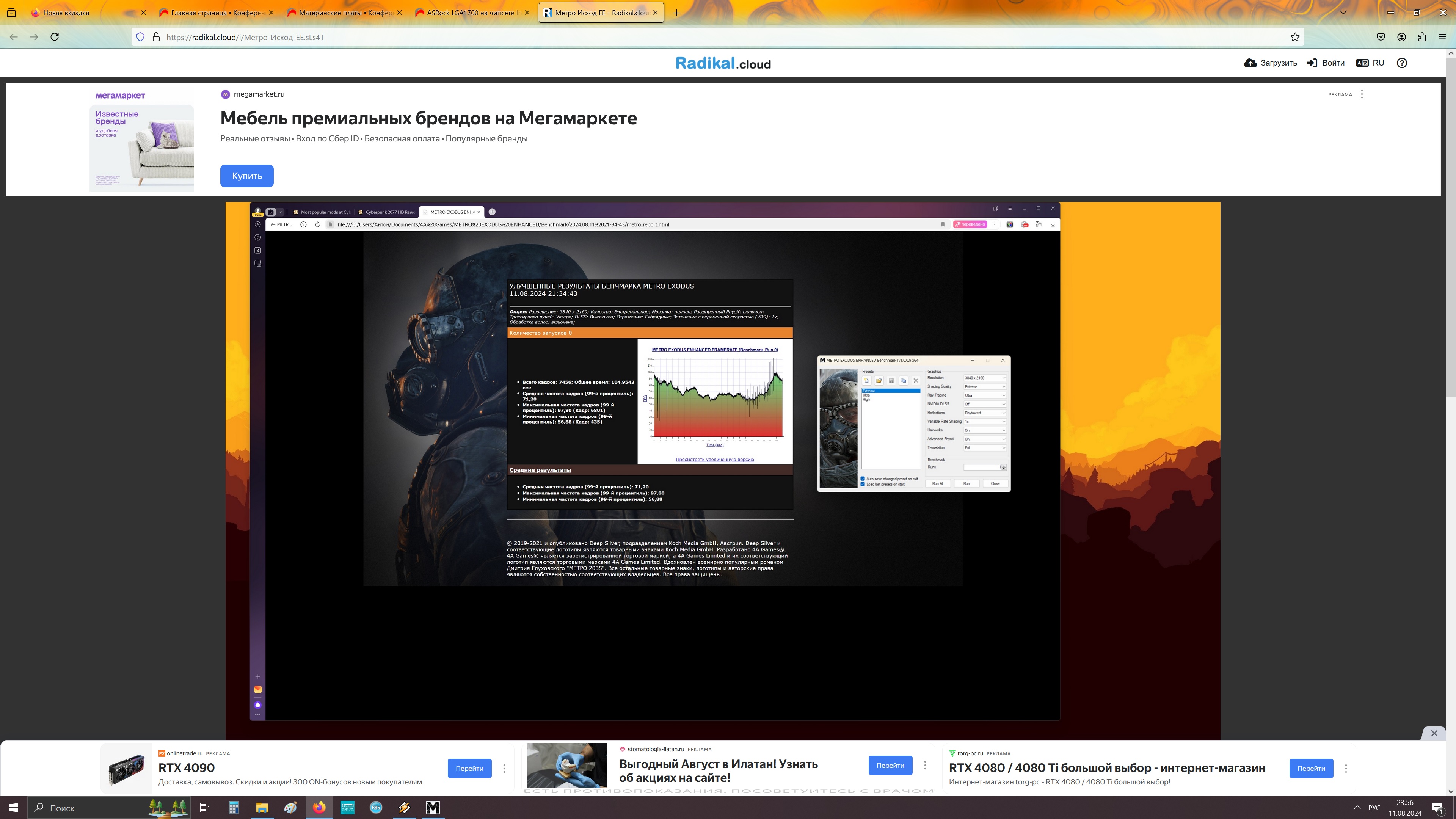This screenshot has width=1456, height=819.
Task: Open Firefox account profile icon
Action: point(1402,37)
